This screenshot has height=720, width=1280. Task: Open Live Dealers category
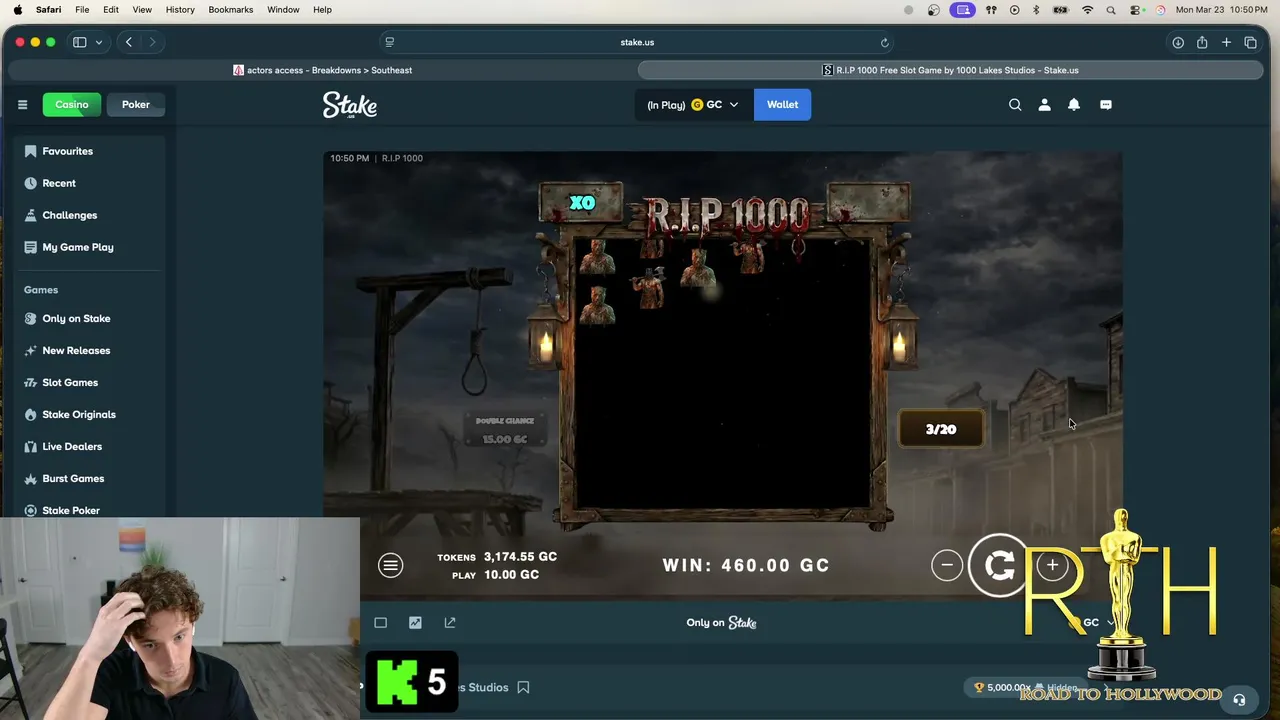pos(90,446)
